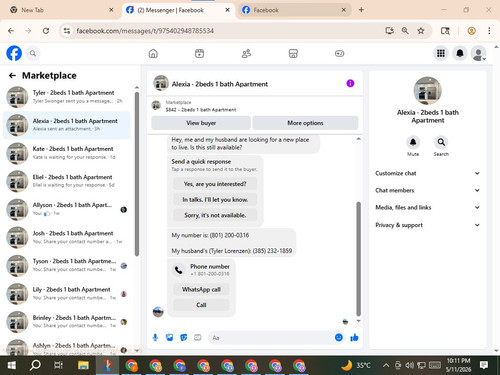Open the notifications bell in the header
Viewport: 500px width, 375px height.
tap(460, 53)
